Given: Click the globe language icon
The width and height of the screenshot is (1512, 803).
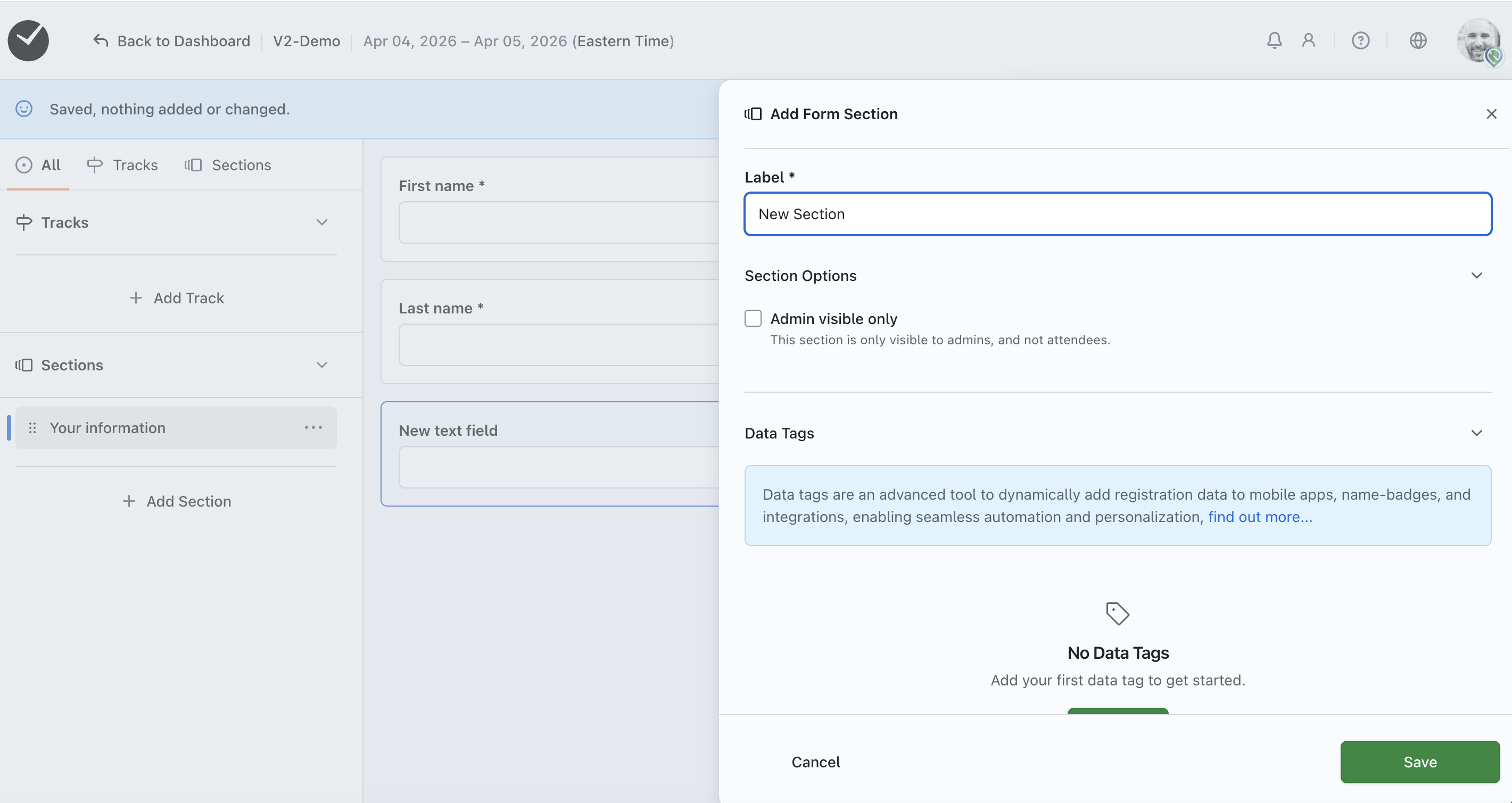Looking at the screenshot, I should [1417, 40].
